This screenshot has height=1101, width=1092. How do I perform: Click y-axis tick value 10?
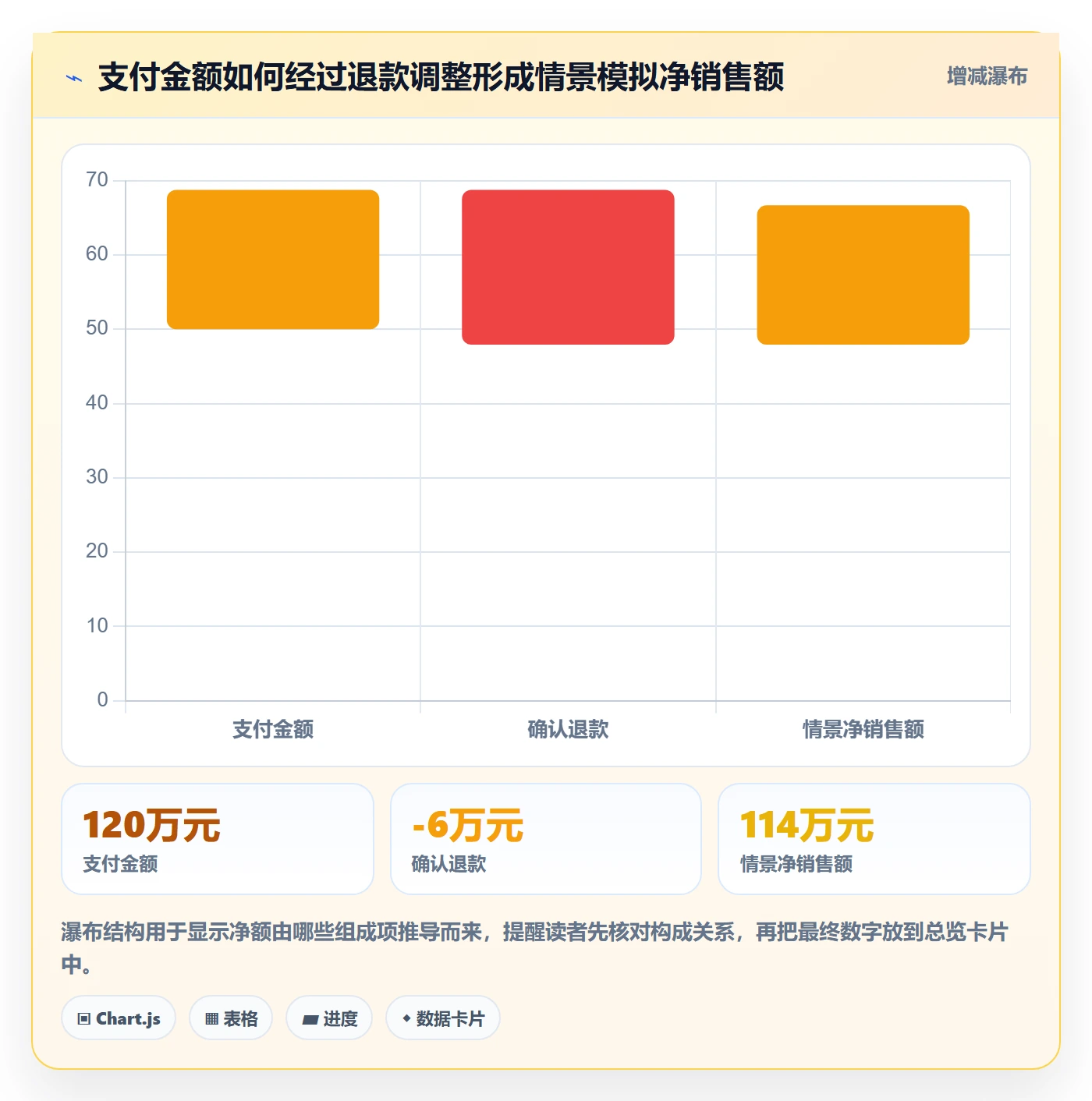point(97,626)
